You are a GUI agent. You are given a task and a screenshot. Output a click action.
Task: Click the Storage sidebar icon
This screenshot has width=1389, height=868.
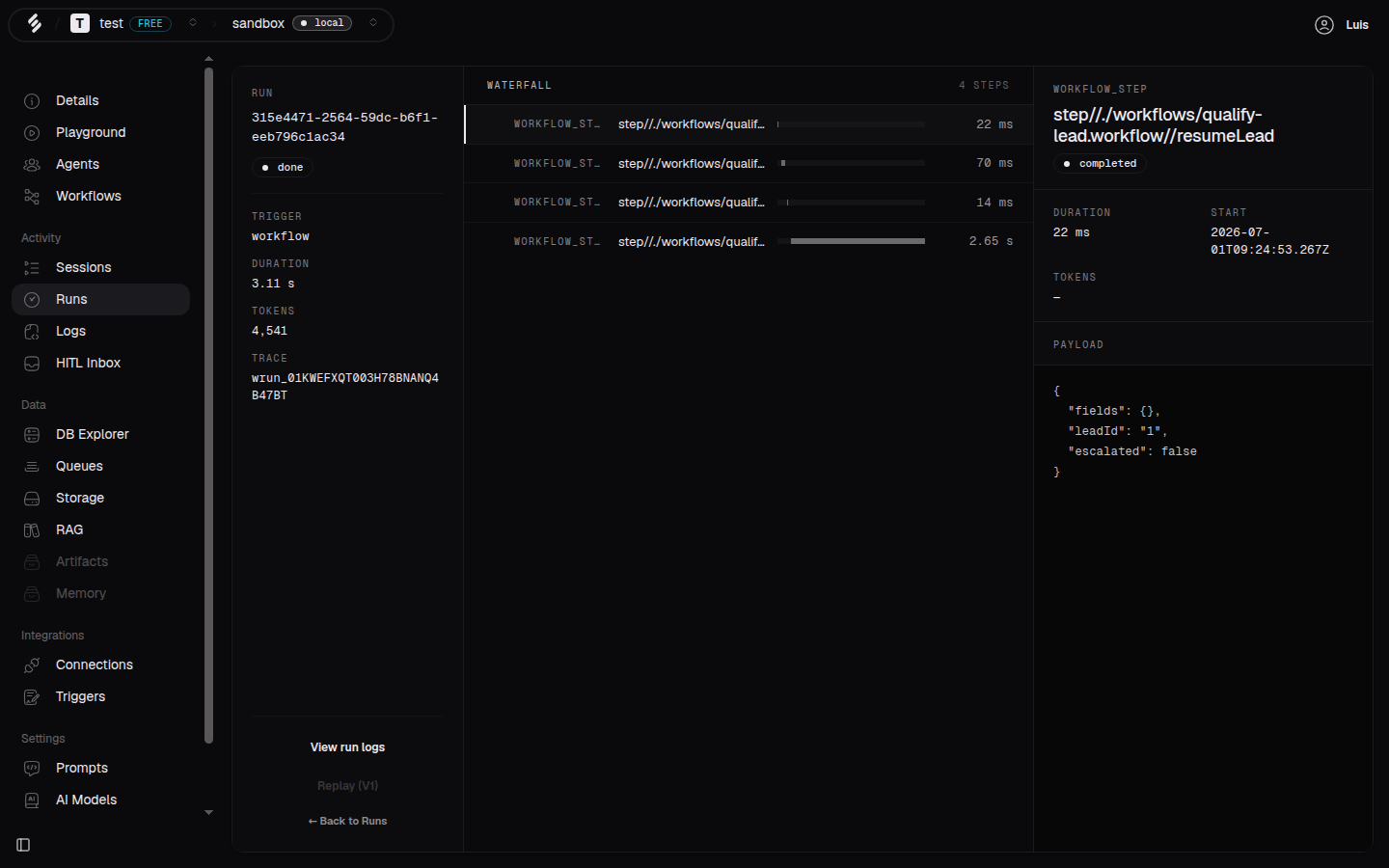click(32, 498)
